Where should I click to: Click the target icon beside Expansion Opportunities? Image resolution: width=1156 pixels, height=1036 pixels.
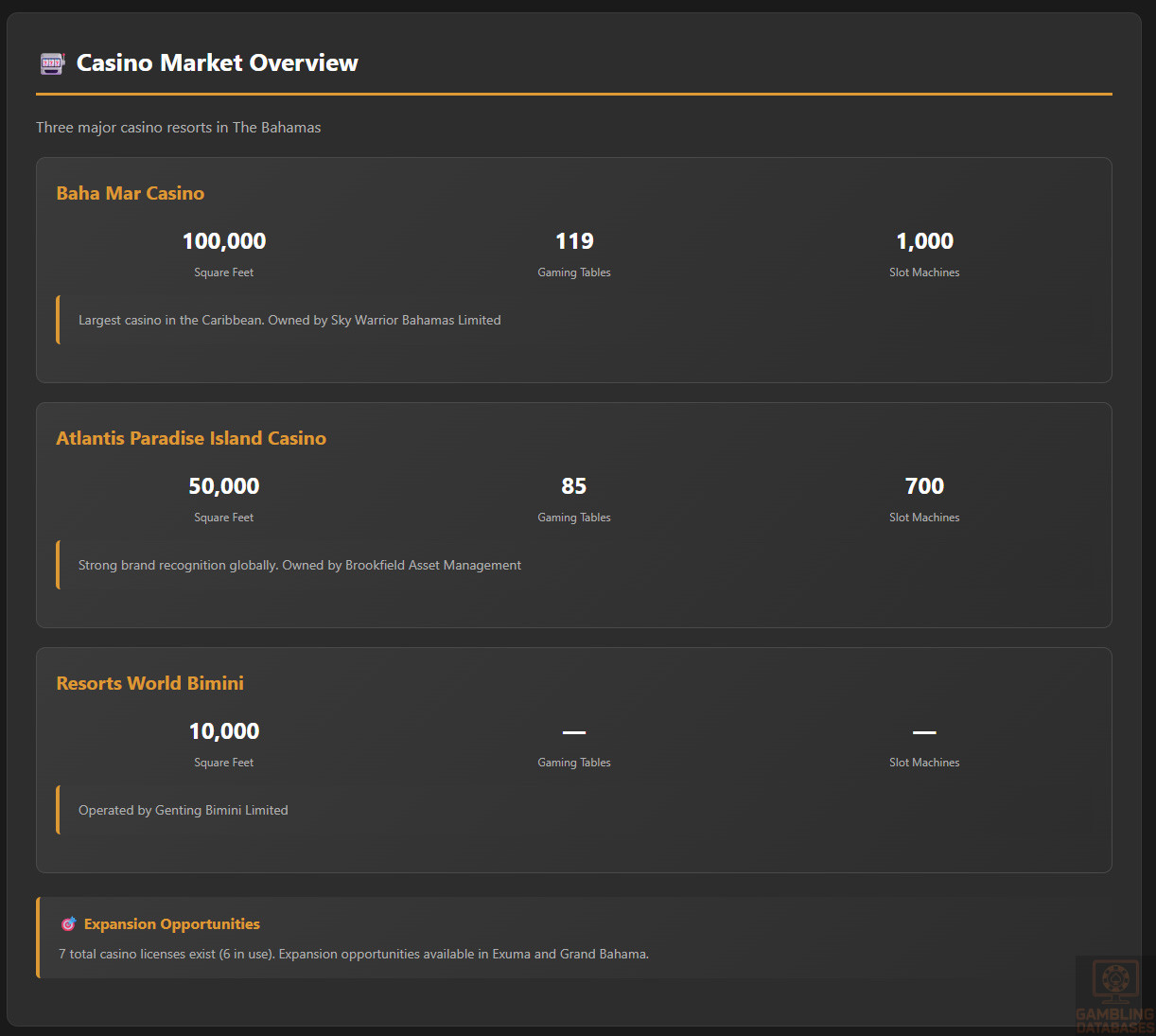68,924
